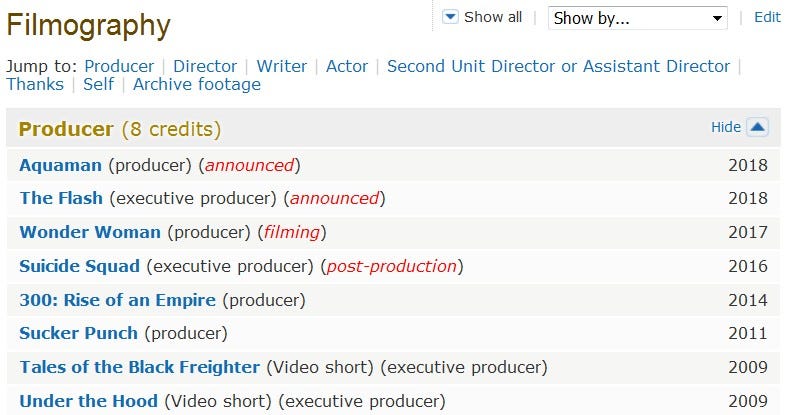
Task: Open the Aquaman title link
Action: coord(60,165)
